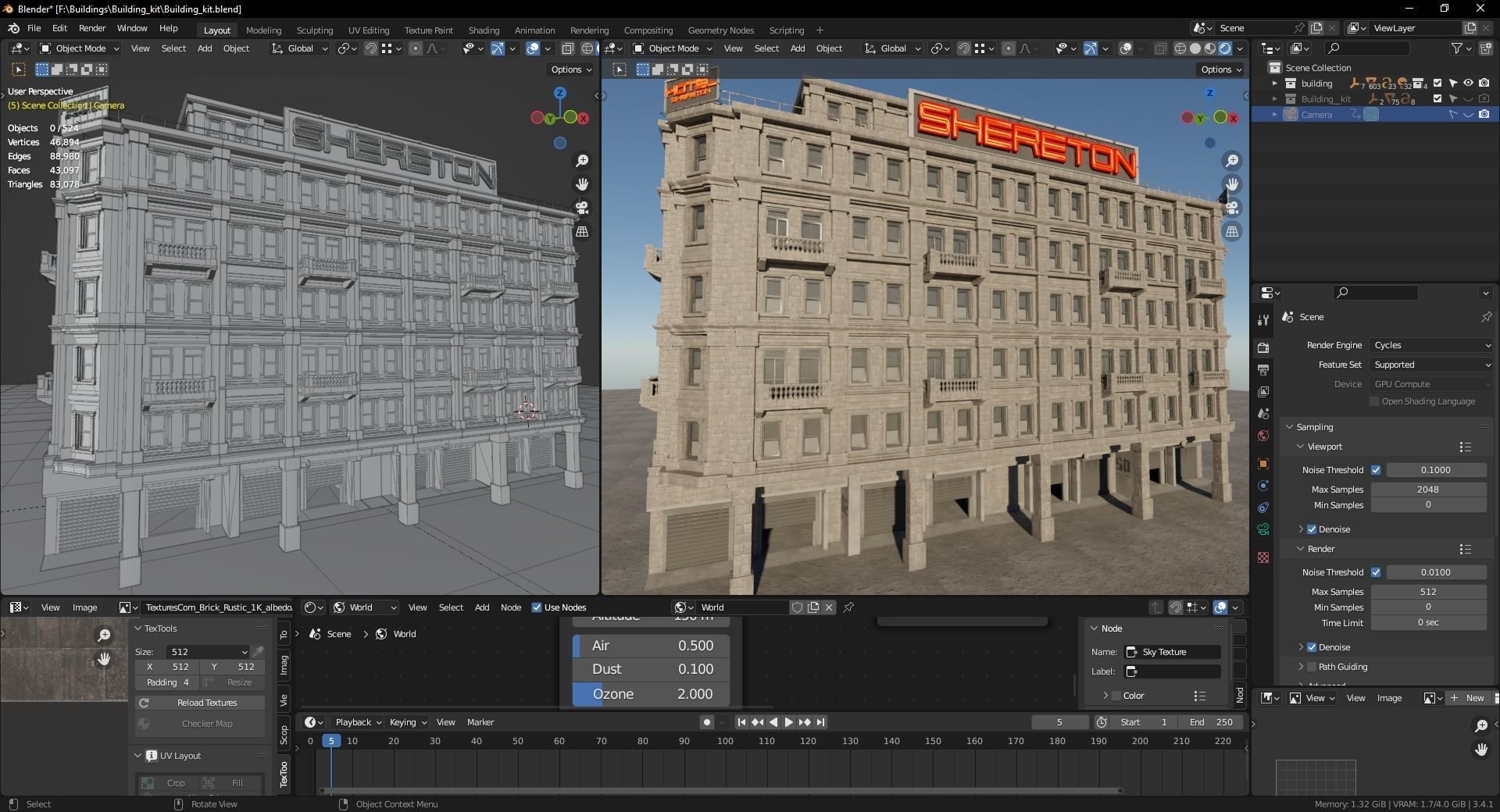Open the Rendering menu in the top bar

point(589,30)
